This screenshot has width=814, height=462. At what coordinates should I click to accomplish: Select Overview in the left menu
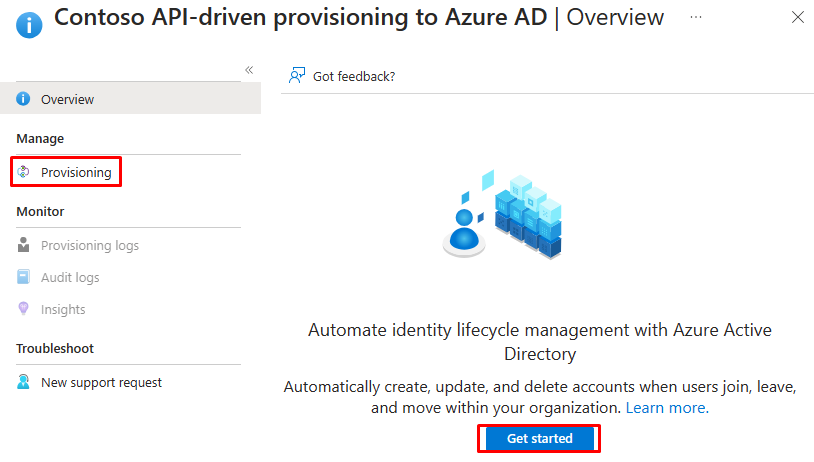point(130,99)
